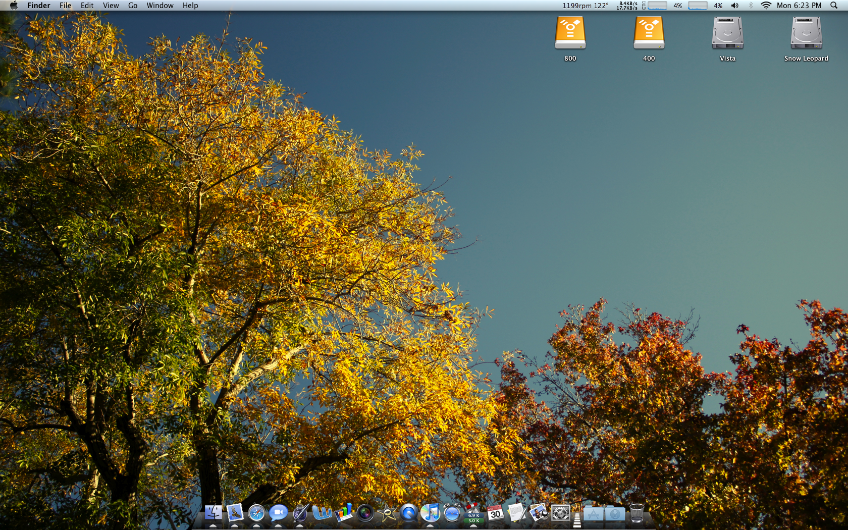Launch the alarm clock app in Dock
848x530 pixels.
[x=452, y=513]
